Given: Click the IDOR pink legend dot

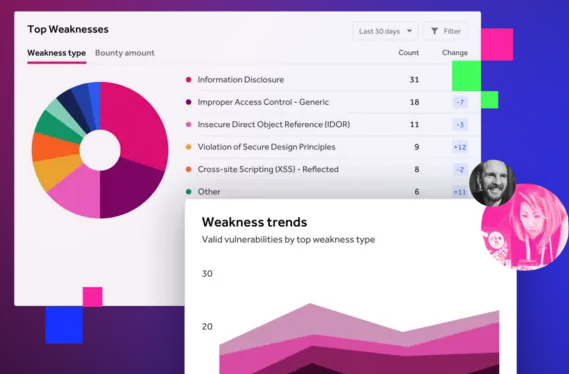Looking at the screenshot, I should click(188, 124).
